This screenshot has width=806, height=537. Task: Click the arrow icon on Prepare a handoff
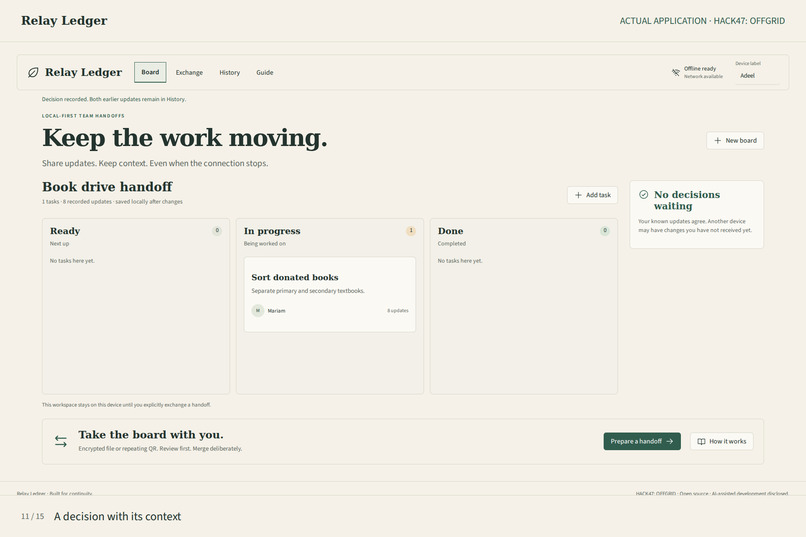[x=669, y=441]
